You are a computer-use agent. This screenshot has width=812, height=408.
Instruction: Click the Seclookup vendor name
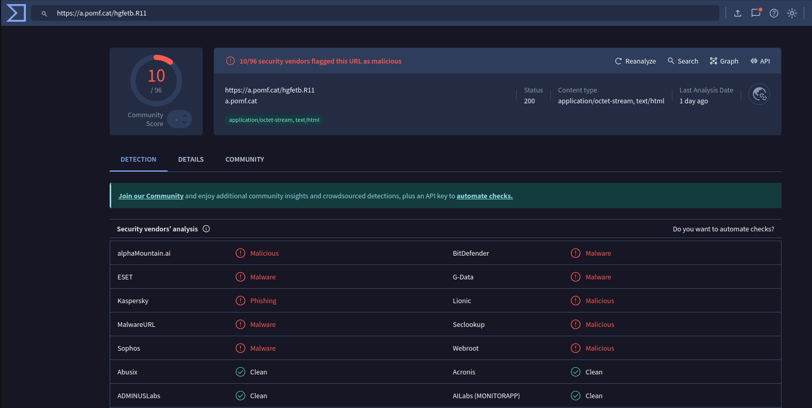[469, 325]
